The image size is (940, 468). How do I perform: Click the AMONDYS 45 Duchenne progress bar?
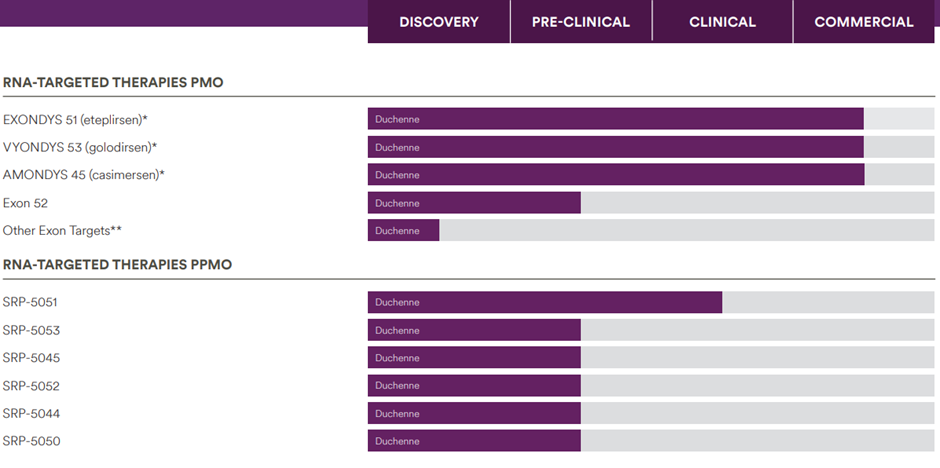coord(616,174)
